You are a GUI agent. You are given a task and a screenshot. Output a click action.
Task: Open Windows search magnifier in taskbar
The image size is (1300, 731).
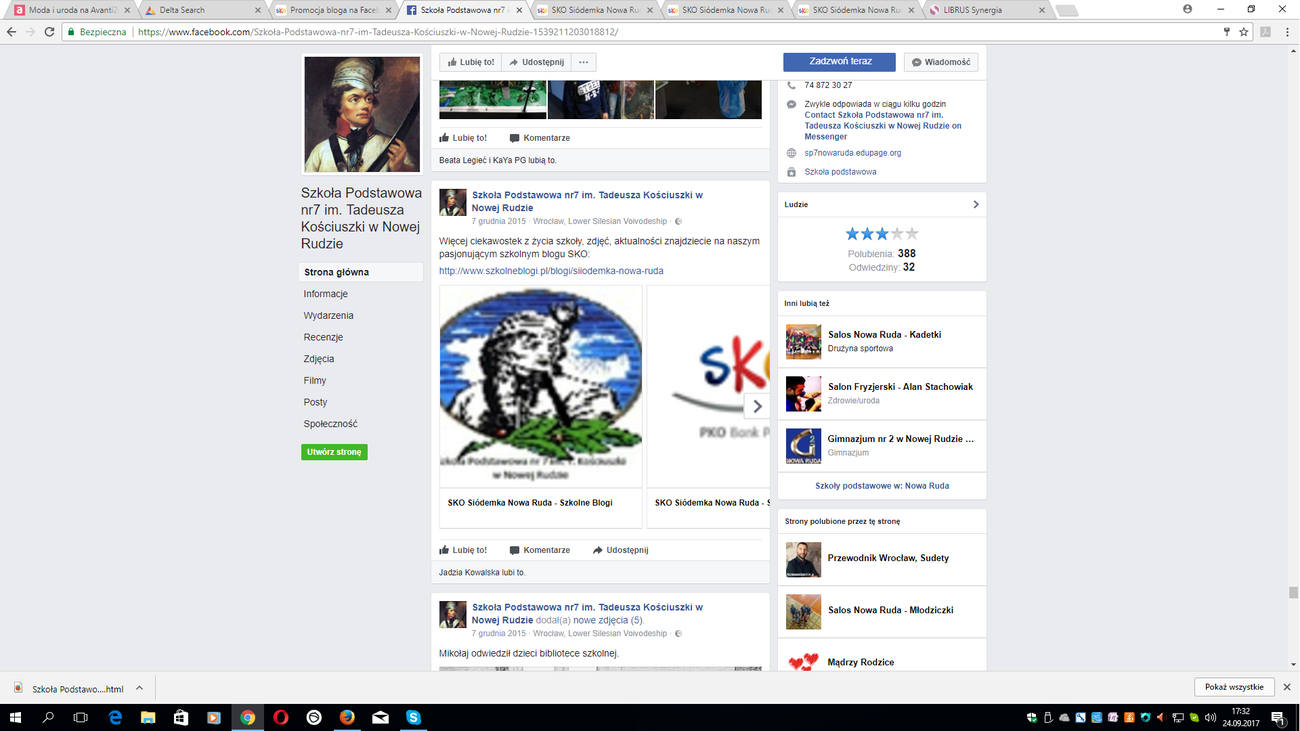(48, 717)
